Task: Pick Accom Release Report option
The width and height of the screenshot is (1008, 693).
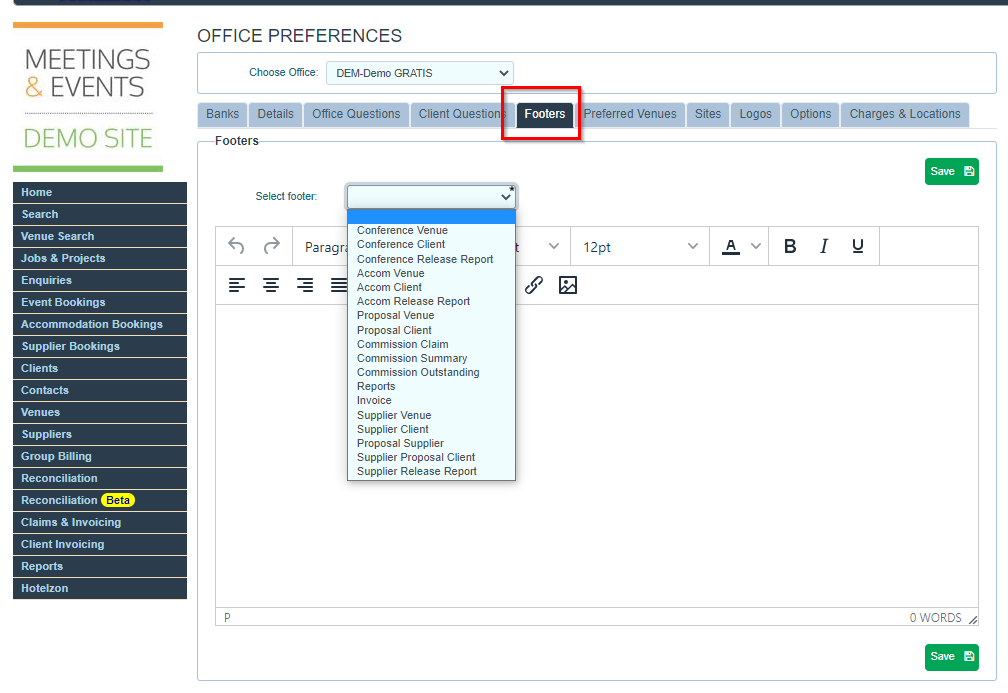Action: 431,302
